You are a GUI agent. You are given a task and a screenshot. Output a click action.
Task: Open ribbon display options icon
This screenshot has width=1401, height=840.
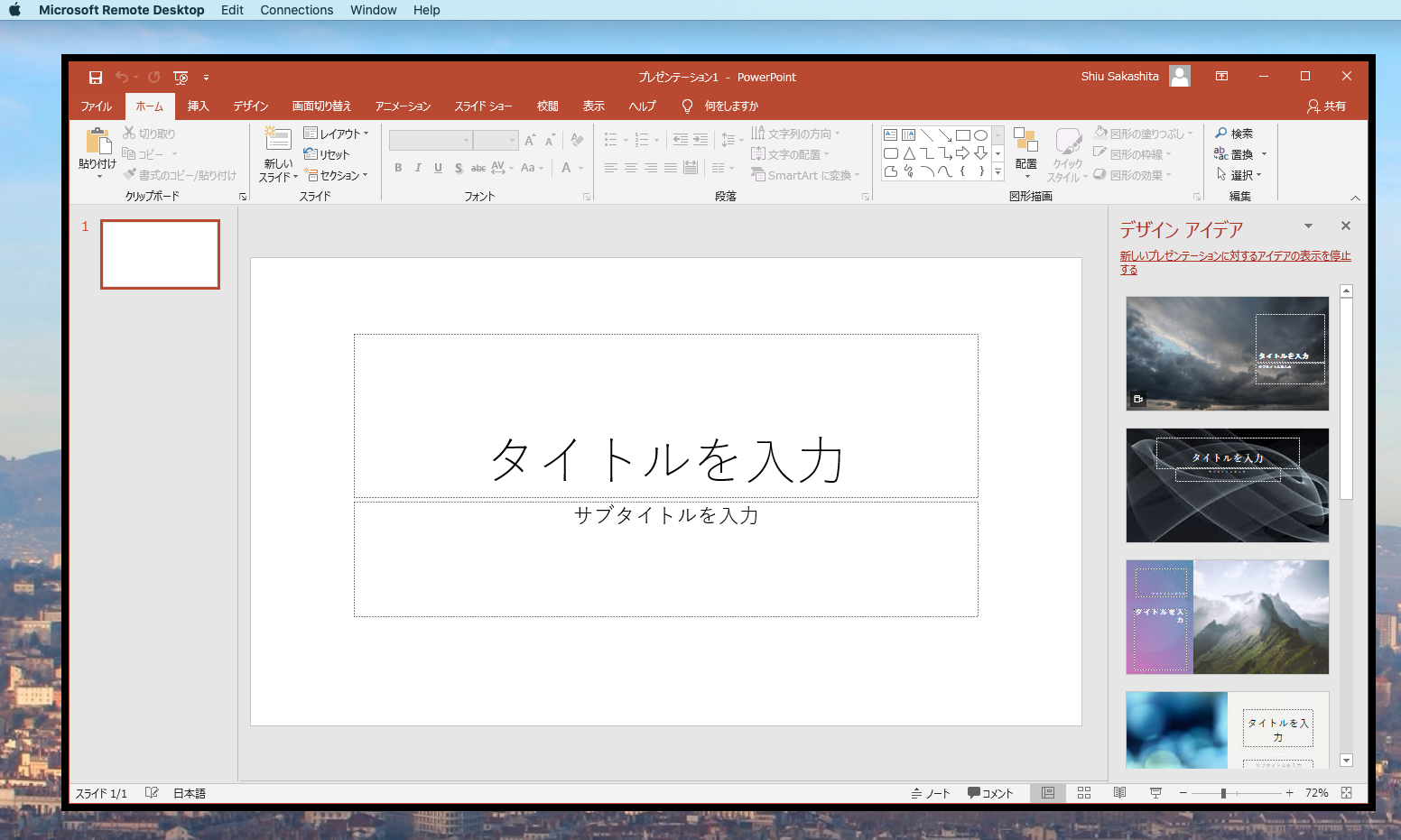(x=1221, y=77)
